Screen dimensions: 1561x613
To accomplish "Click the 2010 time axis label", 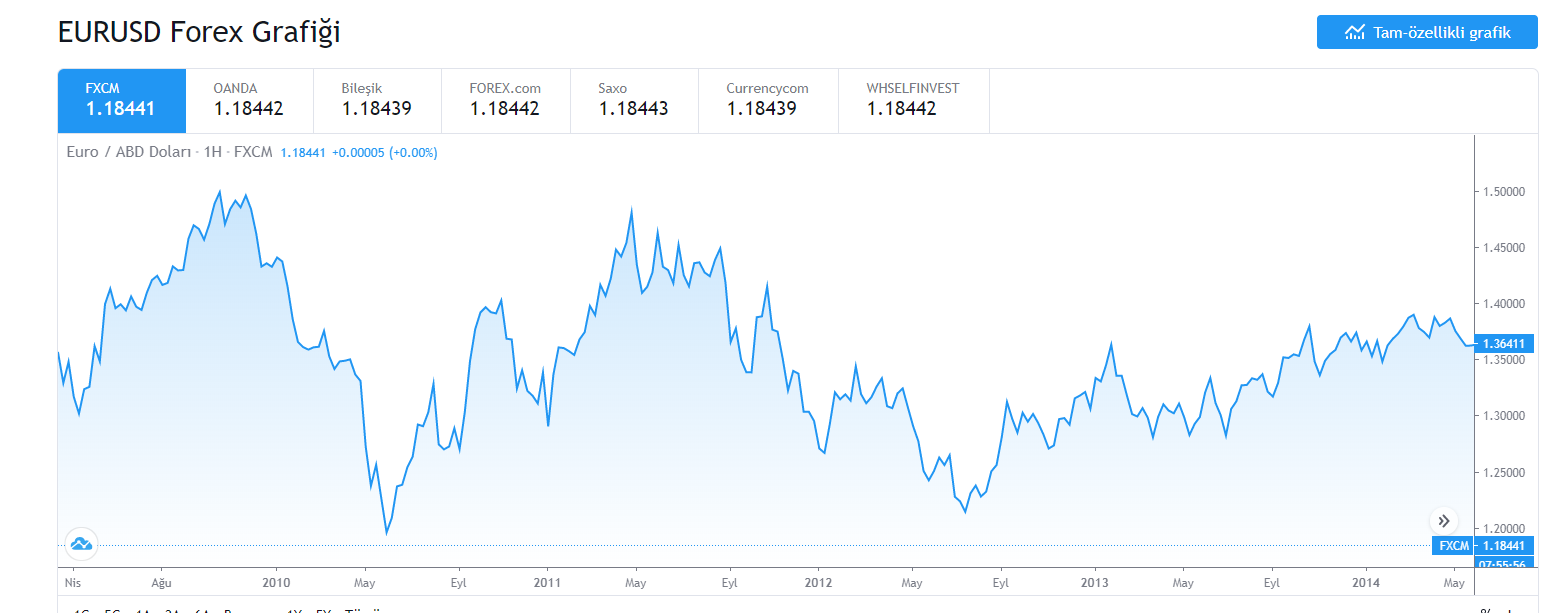I will 276,582.
